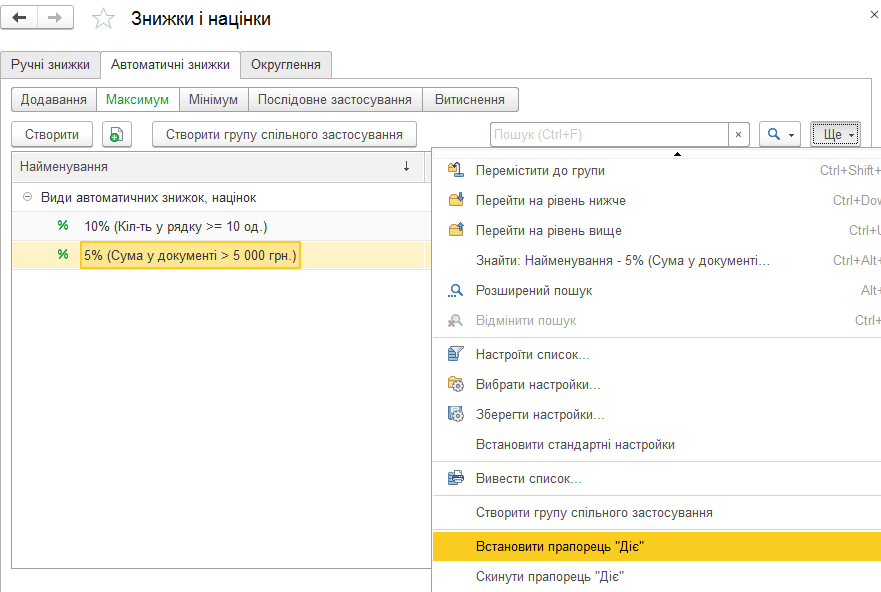Select the Максимум mode toggle
The width and height of the screenshot is (881, 592).
pos(138,99)
